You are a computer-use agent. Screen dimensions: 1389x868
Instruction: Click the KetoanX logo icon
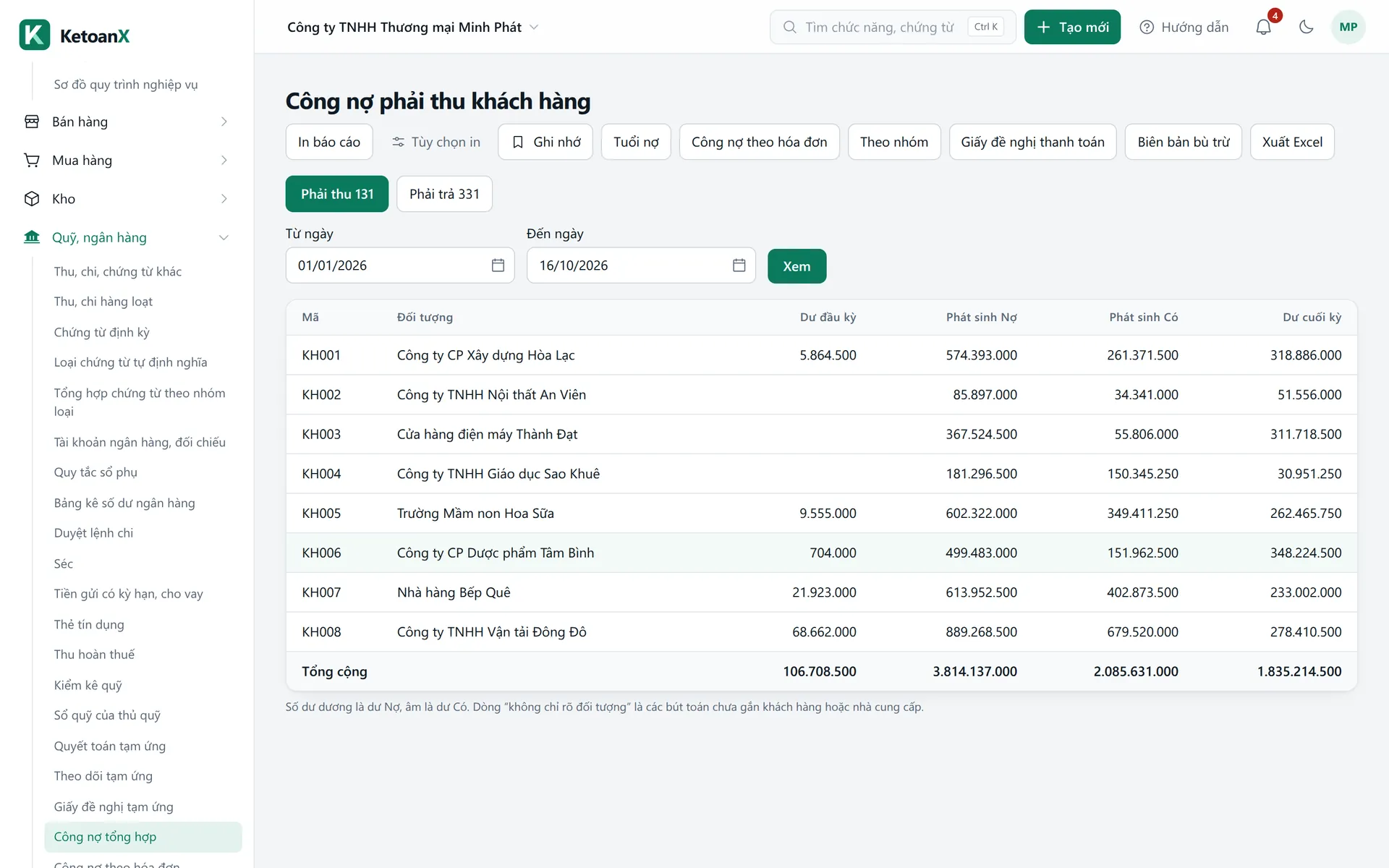point(34,35)
